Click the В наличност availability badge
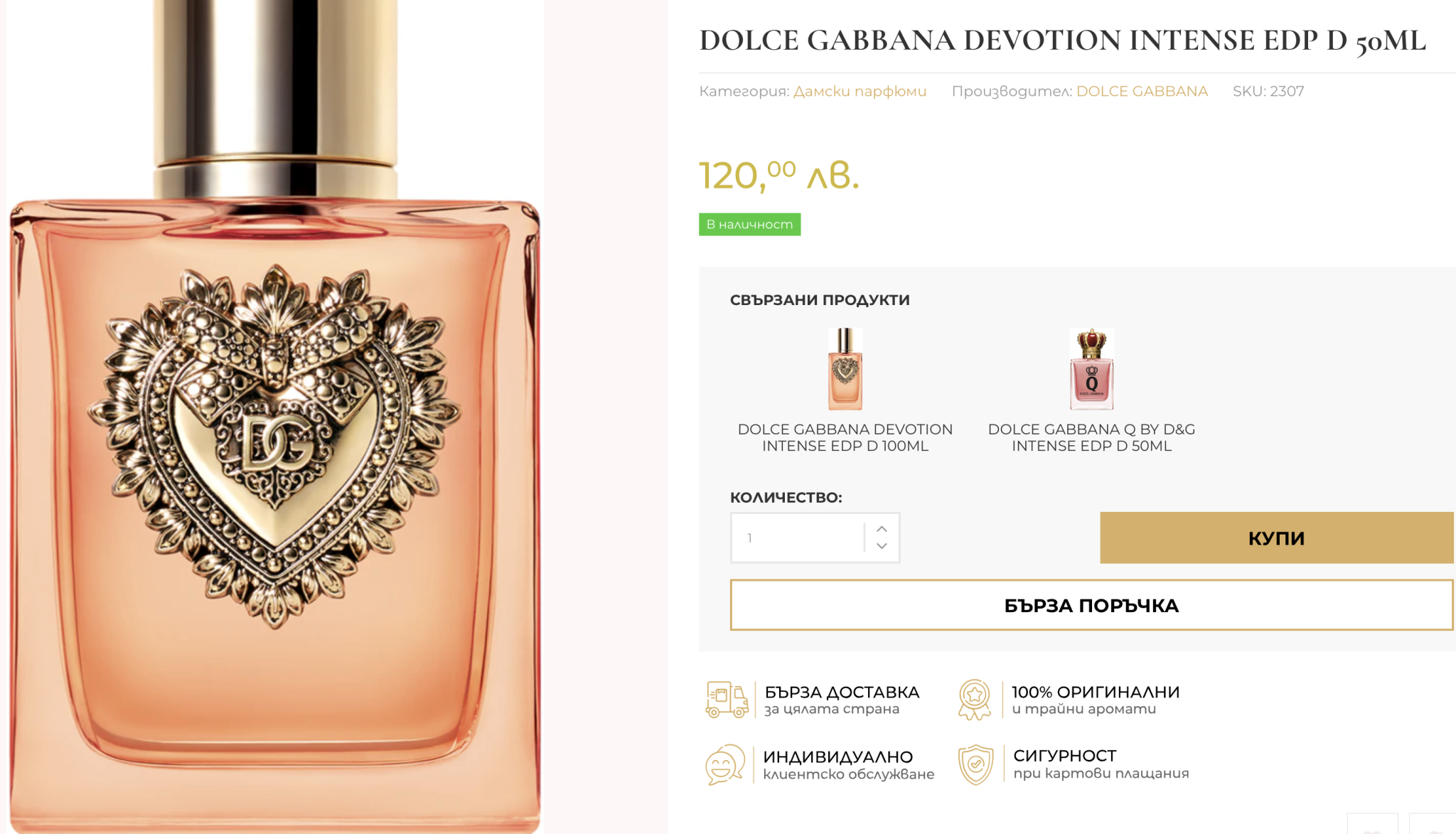1456x834 pixels. click(749, 224)
